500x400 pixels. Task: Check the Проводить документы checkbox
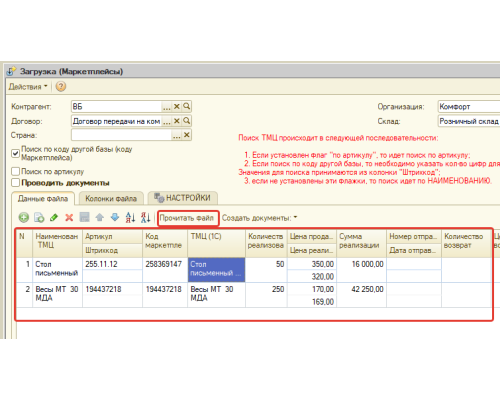(x=15, y=183)
